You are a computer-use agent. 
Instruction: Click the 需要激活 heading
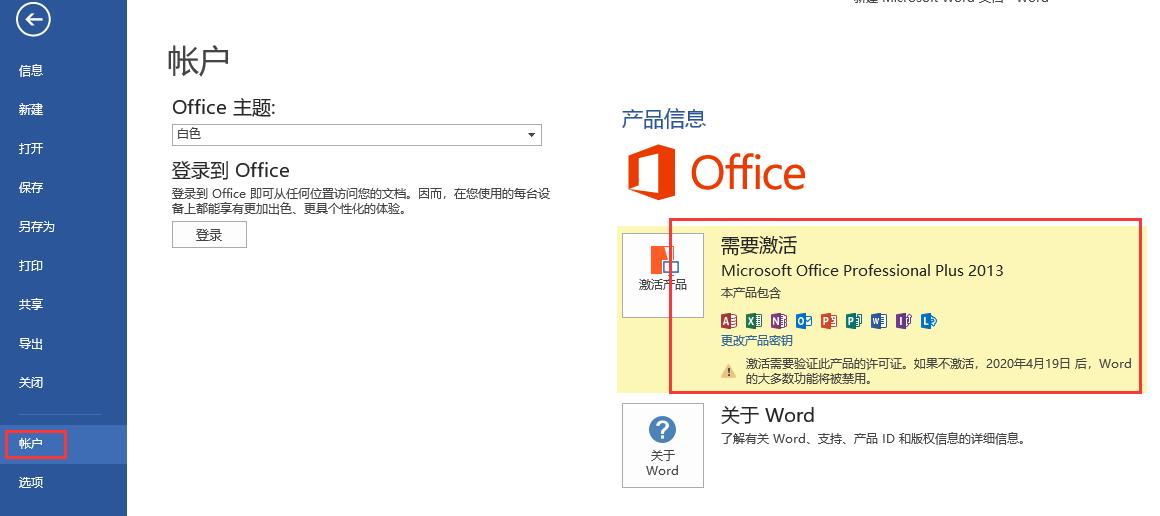coord(758,246)
